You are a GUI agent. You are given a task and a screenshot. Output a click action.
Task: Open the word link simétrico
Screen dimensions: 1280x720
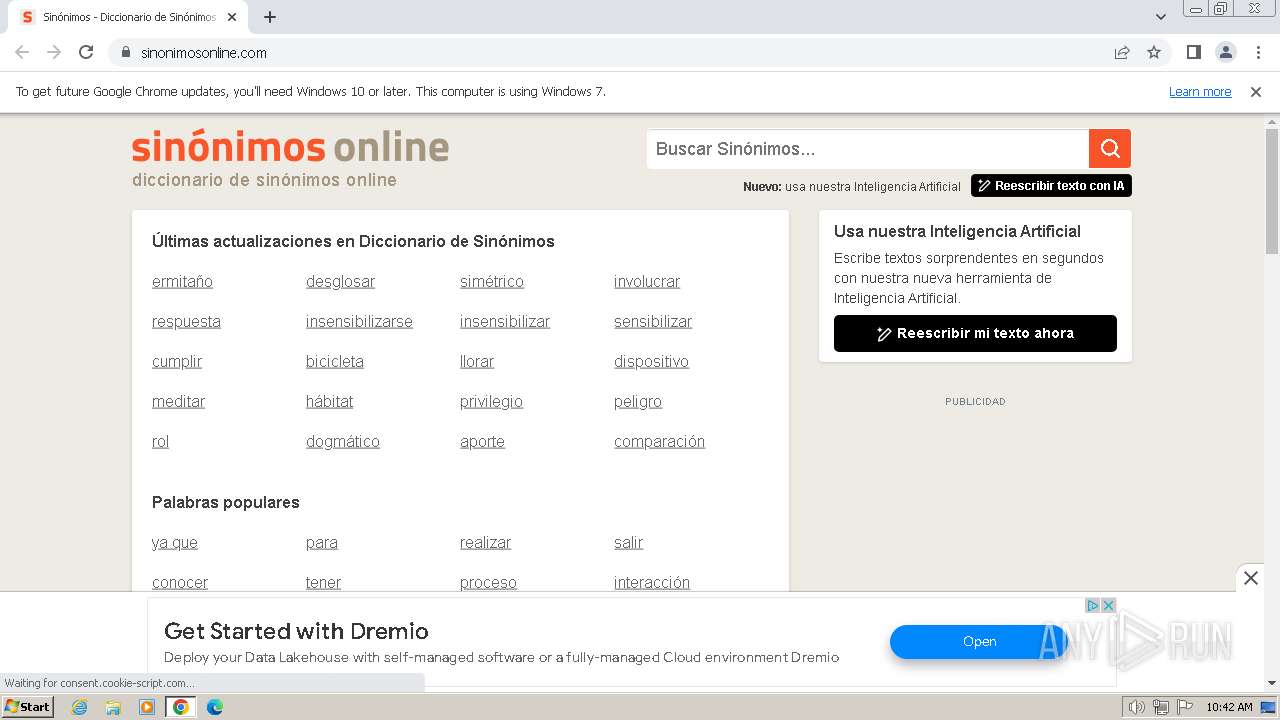pyautogui.click(x=492, y=282)
